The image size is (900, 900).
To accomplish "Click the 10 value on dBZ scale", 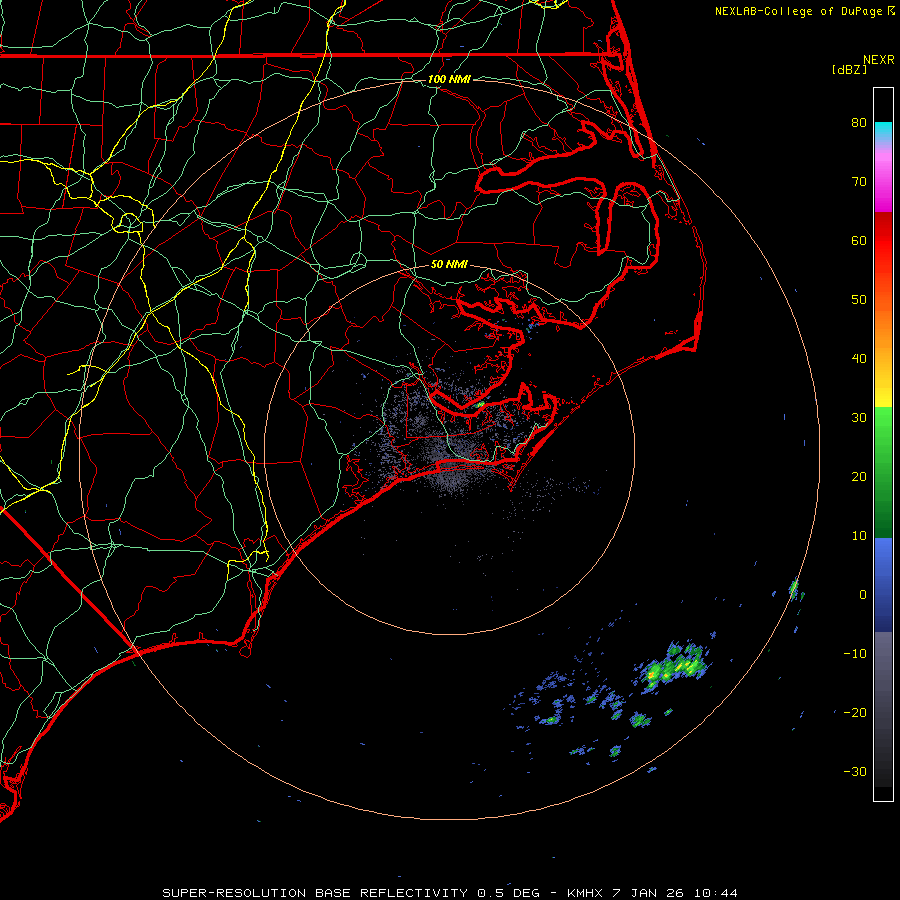I will (x=859, y=536).
